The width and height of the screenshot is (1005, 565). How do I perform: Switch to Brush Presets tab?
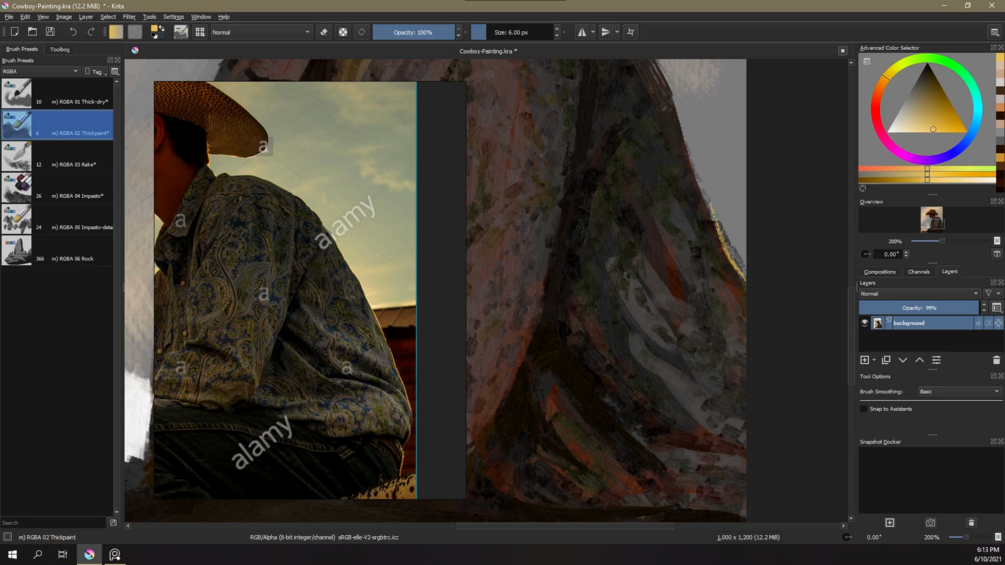click(x=22, y=49)
